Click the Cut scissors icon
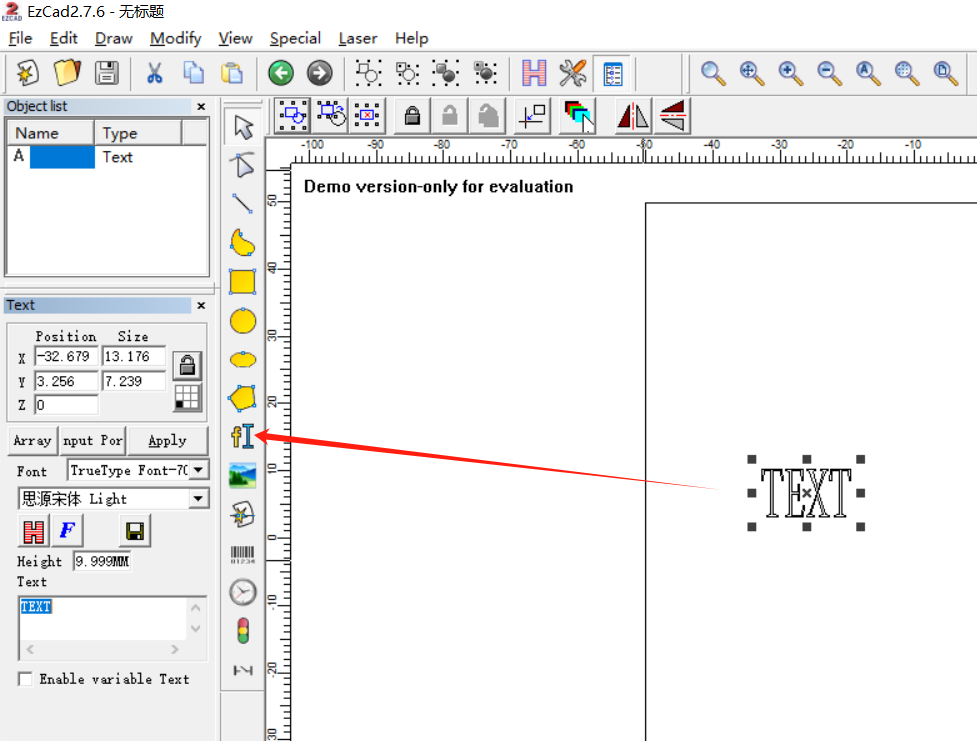 pyautogui.click(x=154, y=73)
